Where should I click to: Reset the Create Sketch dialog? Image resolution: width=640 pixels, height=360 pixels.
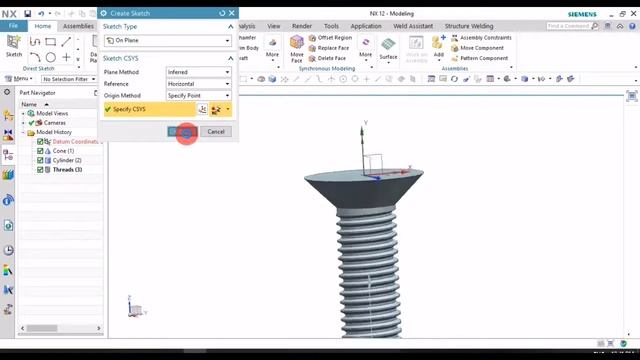coord(222,13)
